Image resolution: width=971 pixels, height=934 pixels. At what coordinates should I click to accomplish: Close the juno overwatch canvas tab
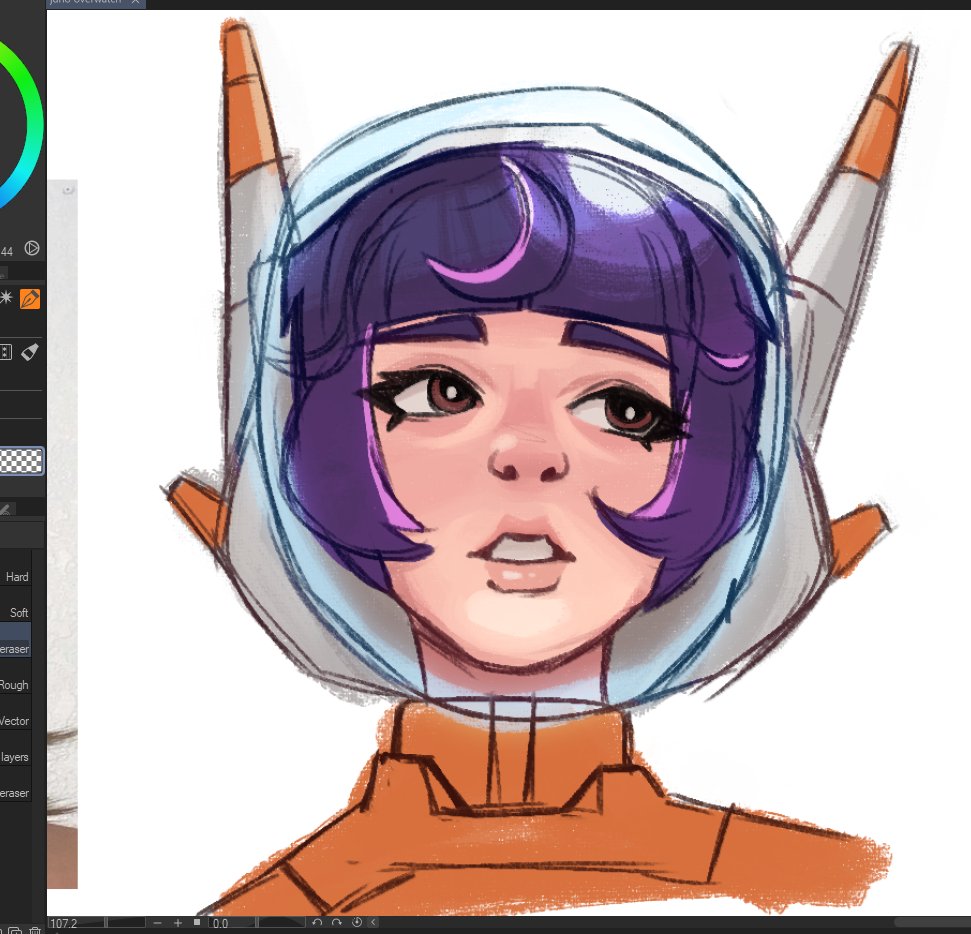pyautogui.click(x=135, y=2)
